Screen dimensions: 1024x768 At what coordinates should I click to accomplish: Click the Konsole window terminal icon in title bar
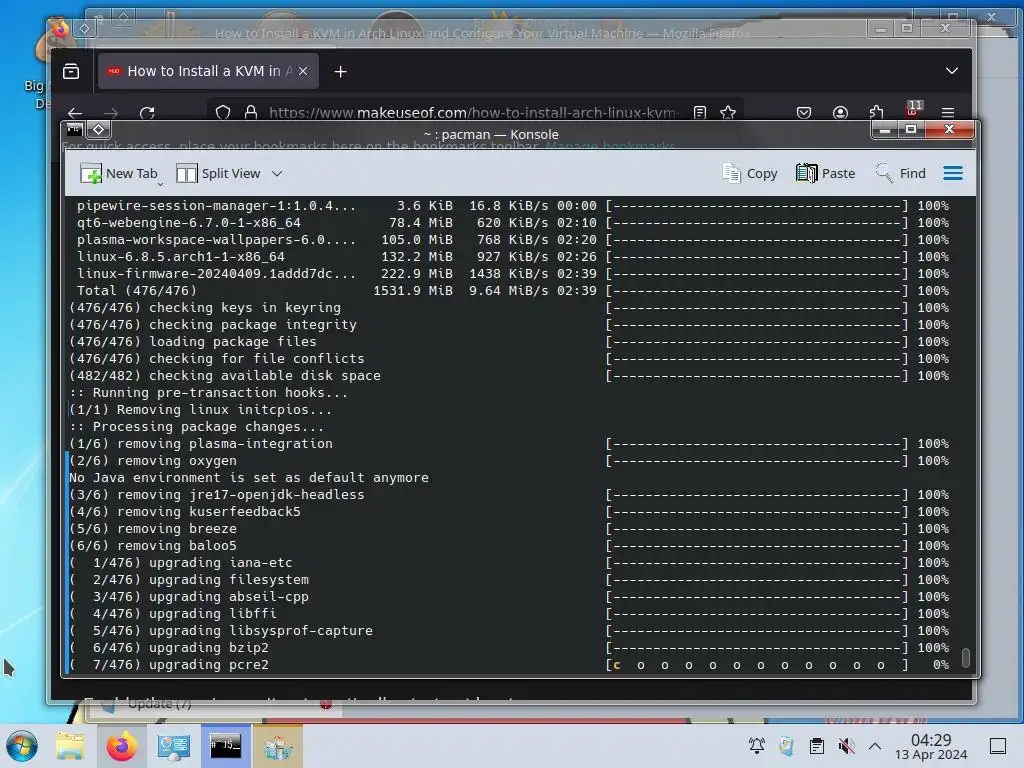(x=74, y=129)
